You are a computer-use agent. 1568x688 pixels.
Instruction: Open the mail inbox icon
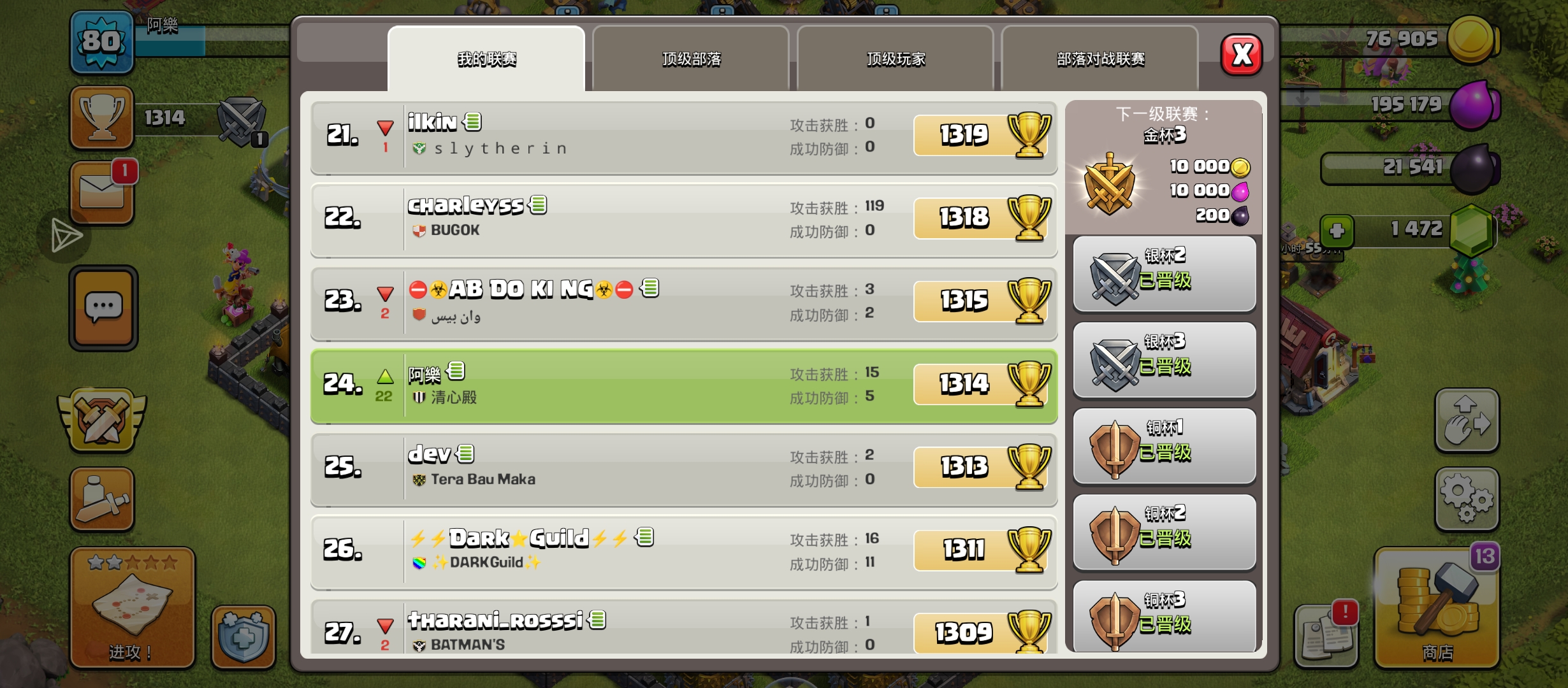[102, 192]
